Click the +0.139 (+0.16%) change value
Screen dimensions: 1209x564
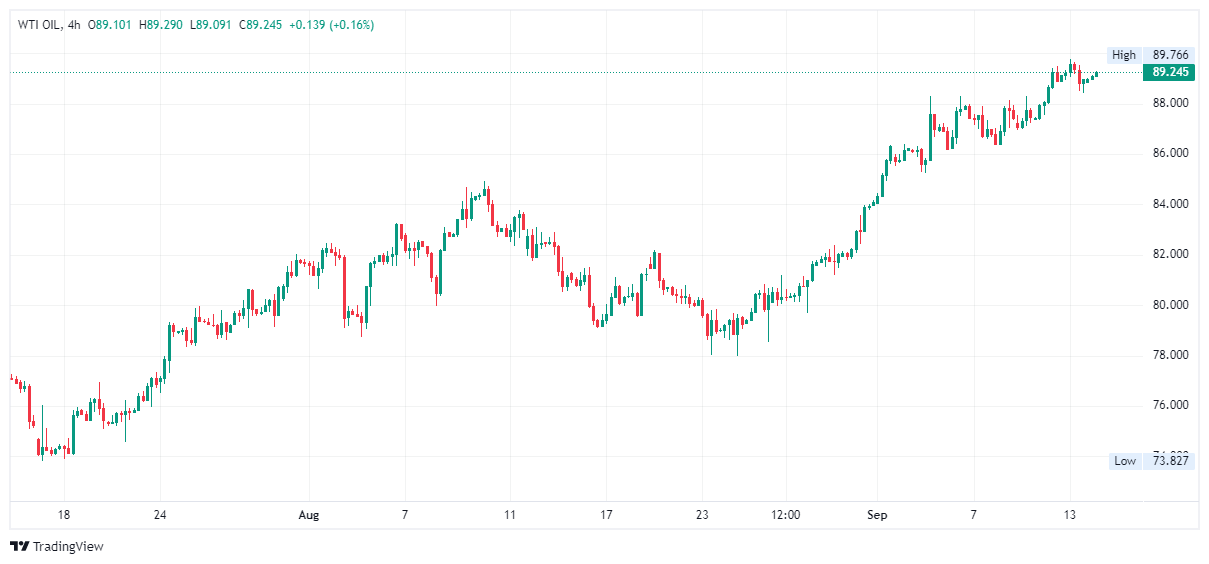coord(331,25)
